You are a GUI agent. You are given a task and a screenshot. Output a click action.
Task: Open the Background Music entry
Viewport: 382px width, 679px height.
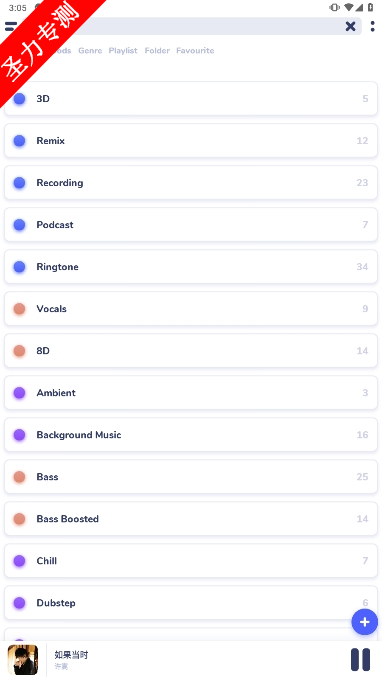[191, 434]
